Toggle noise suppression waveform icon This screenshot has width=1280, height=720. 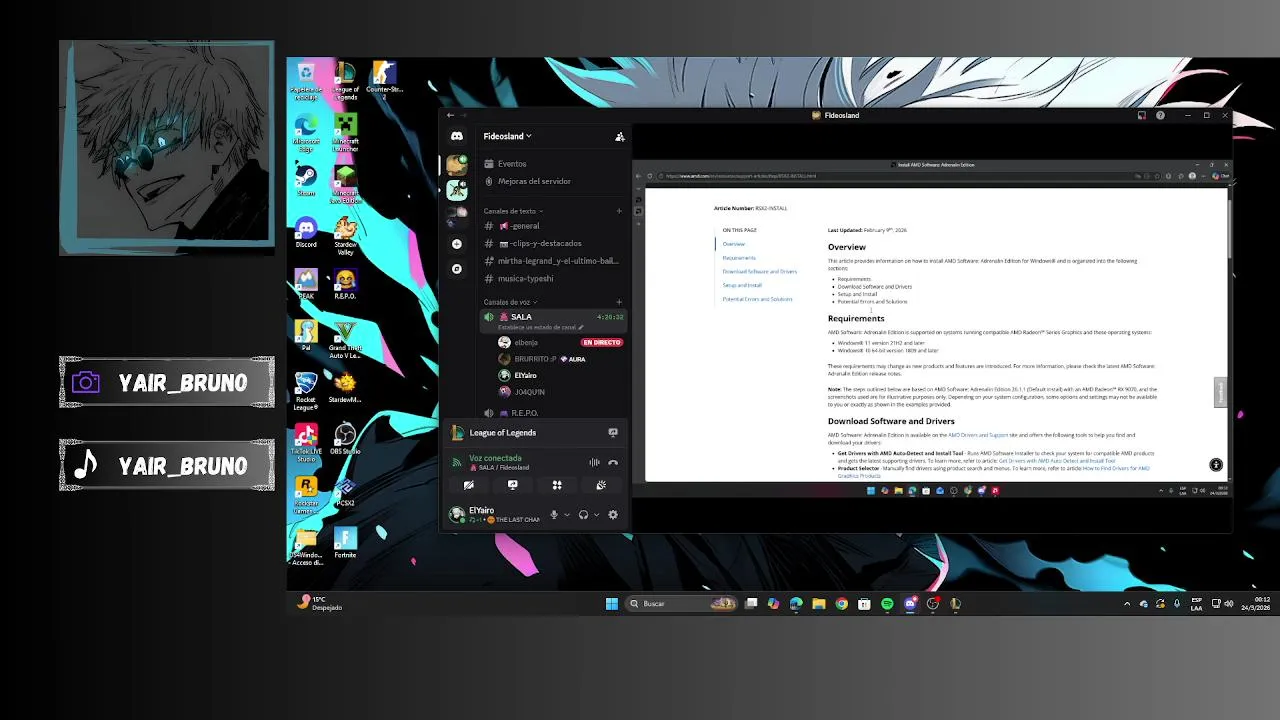tap(594, 462)
